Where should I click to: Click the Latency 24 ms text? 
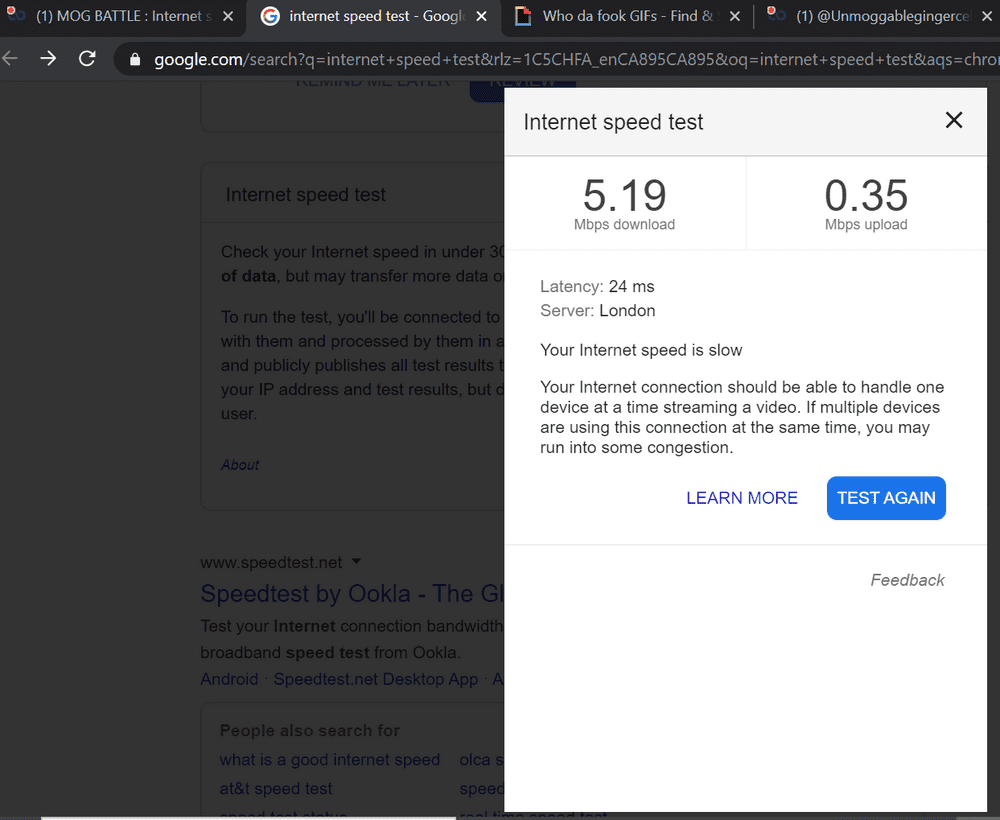pyautogui.click(x=597, y=286)
